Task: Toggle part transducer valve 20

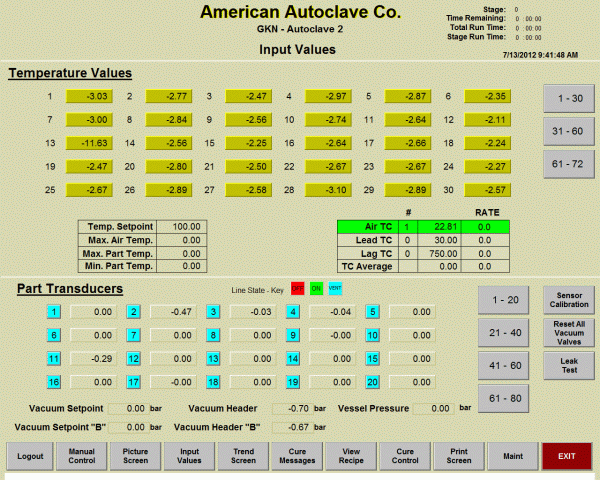Action: pyautogui.click(x=373, y=381)
